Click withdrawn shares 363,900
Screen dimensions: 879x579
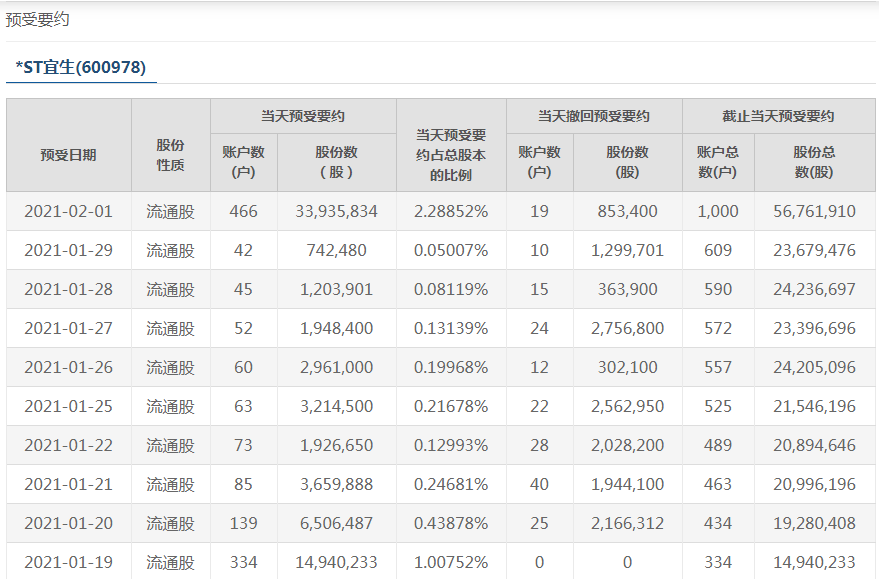[x=627, y=289]
